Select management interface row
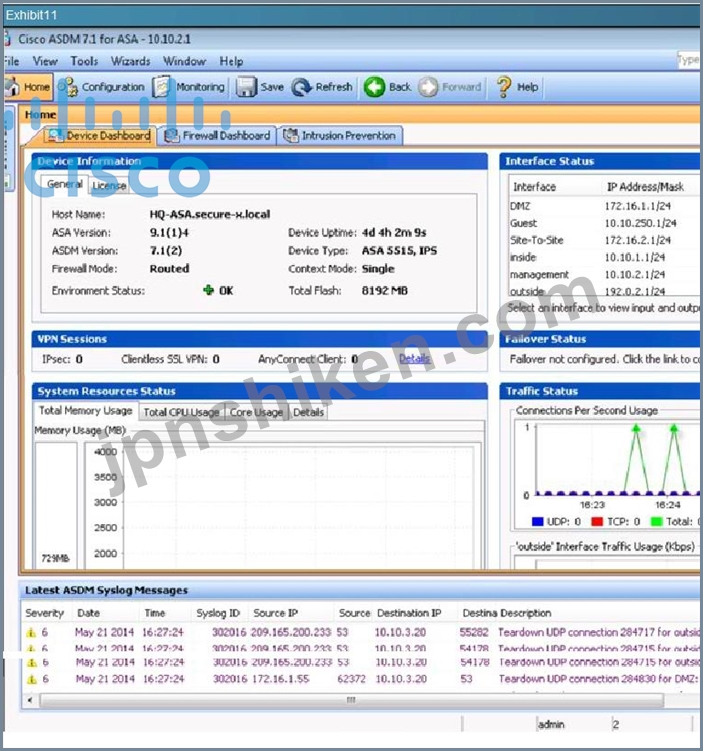 tap(604, 275)
